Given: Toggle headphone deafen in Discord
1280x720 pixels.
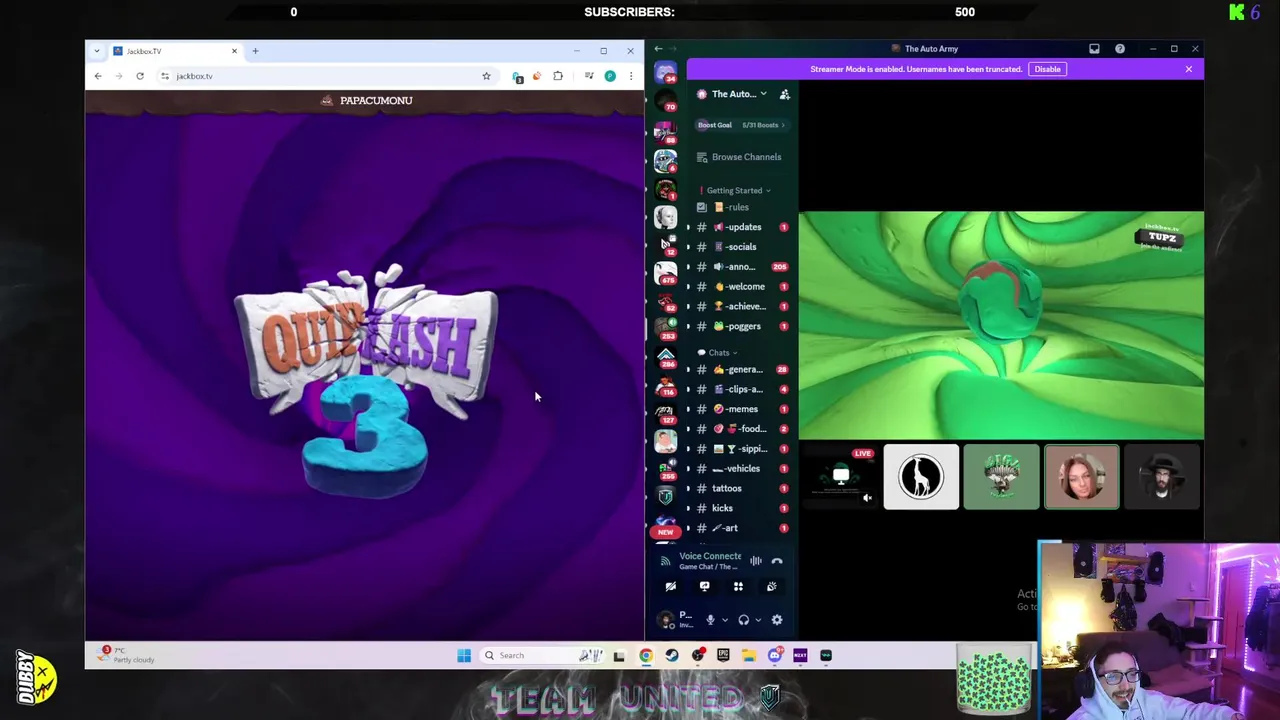Looking at the screenshot, I should [x=743, y=620].
